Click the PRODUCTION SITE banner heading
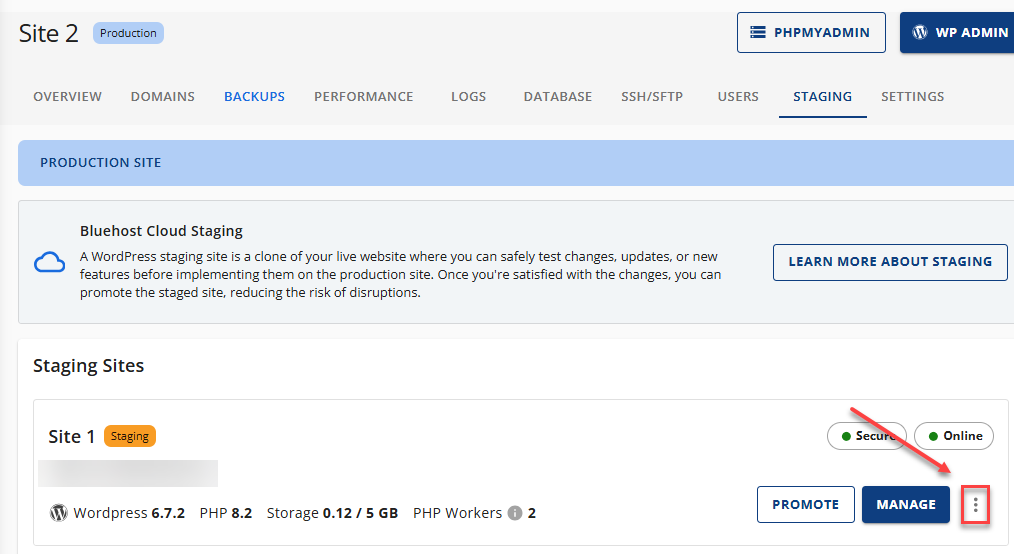This screenshot has height=554, width=1014. [x=100, y=163]
